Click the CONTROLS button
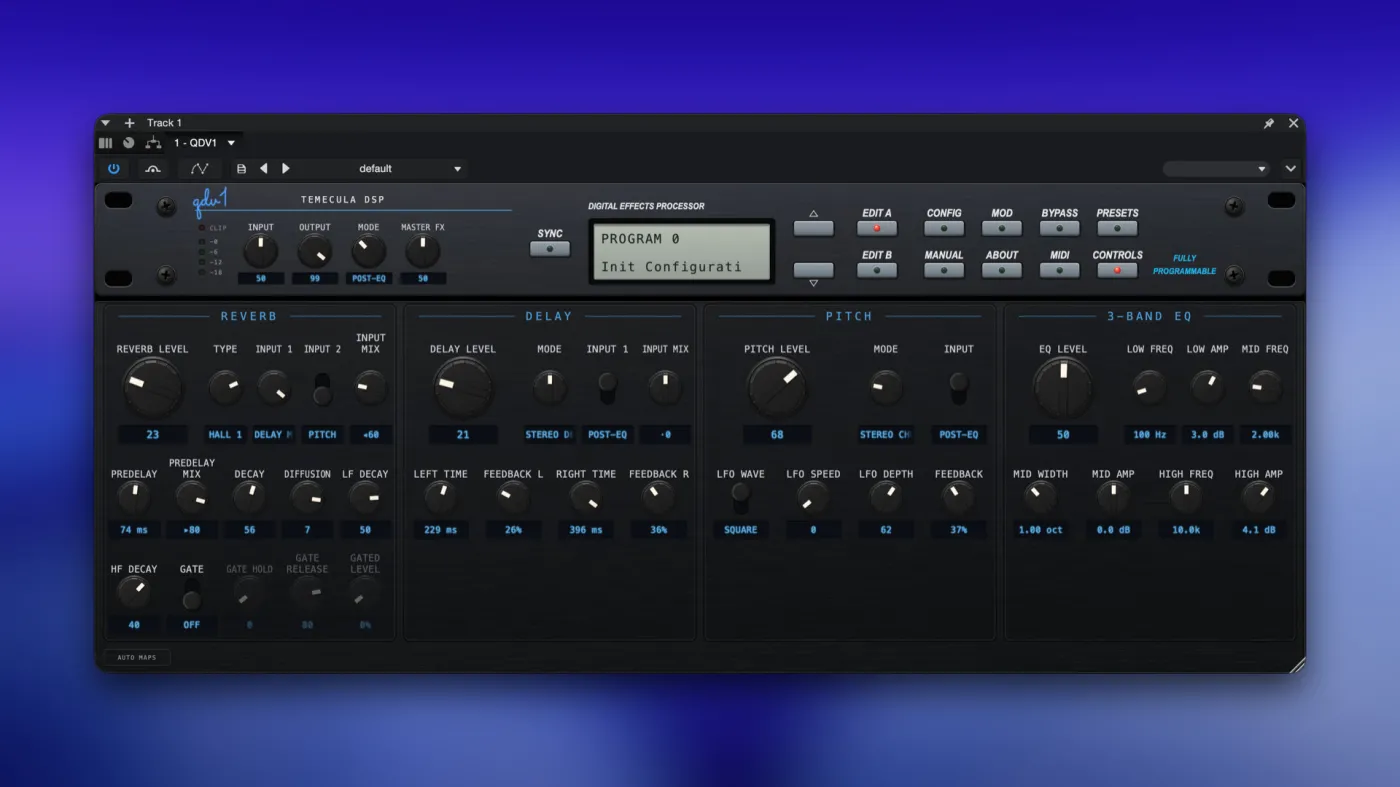1400x787 pixels. pos(1117,270)
